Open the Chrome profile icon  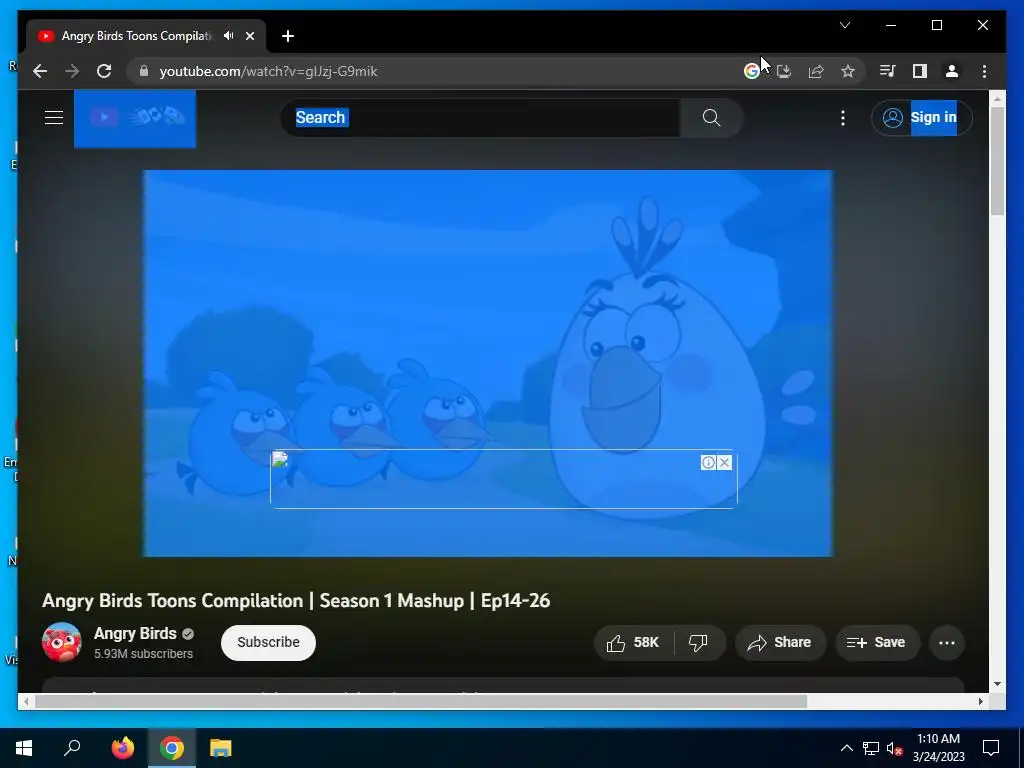[x=952, y=71]
